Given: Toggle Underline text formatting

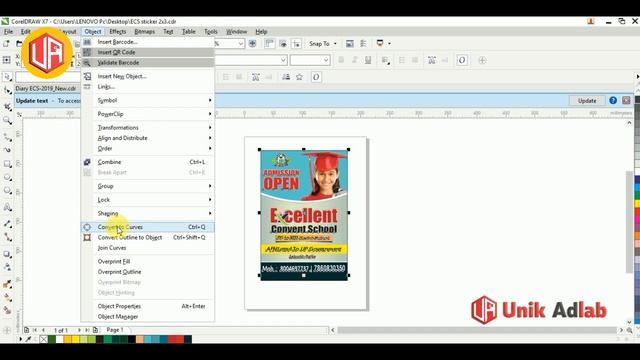Looking at the screenshot, I should [368, 60].
